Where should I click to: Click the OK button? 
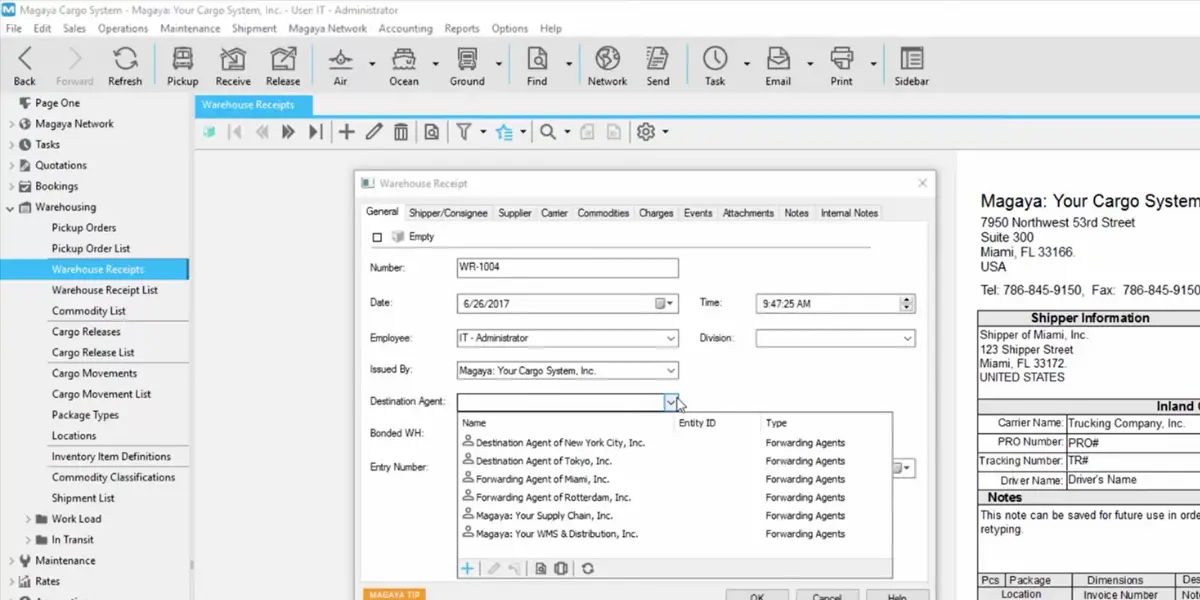[x=757, y=596]
